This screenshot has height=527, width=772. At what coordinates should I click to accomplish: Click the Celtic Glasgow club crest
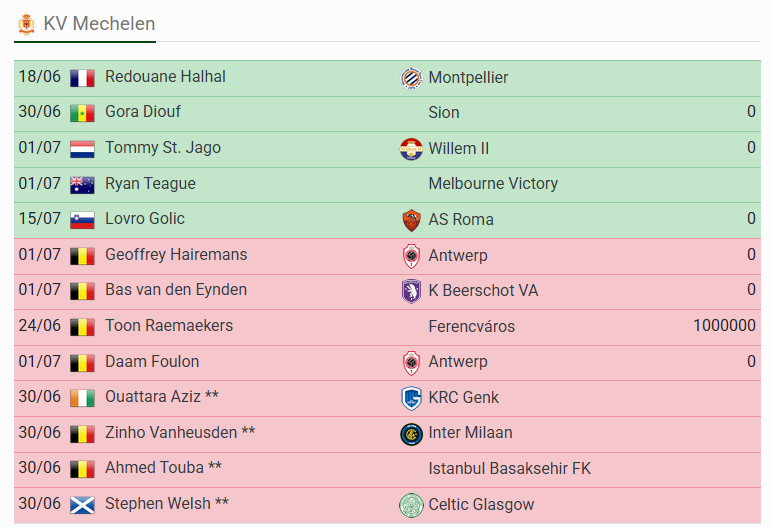click(x=411, y=505)
